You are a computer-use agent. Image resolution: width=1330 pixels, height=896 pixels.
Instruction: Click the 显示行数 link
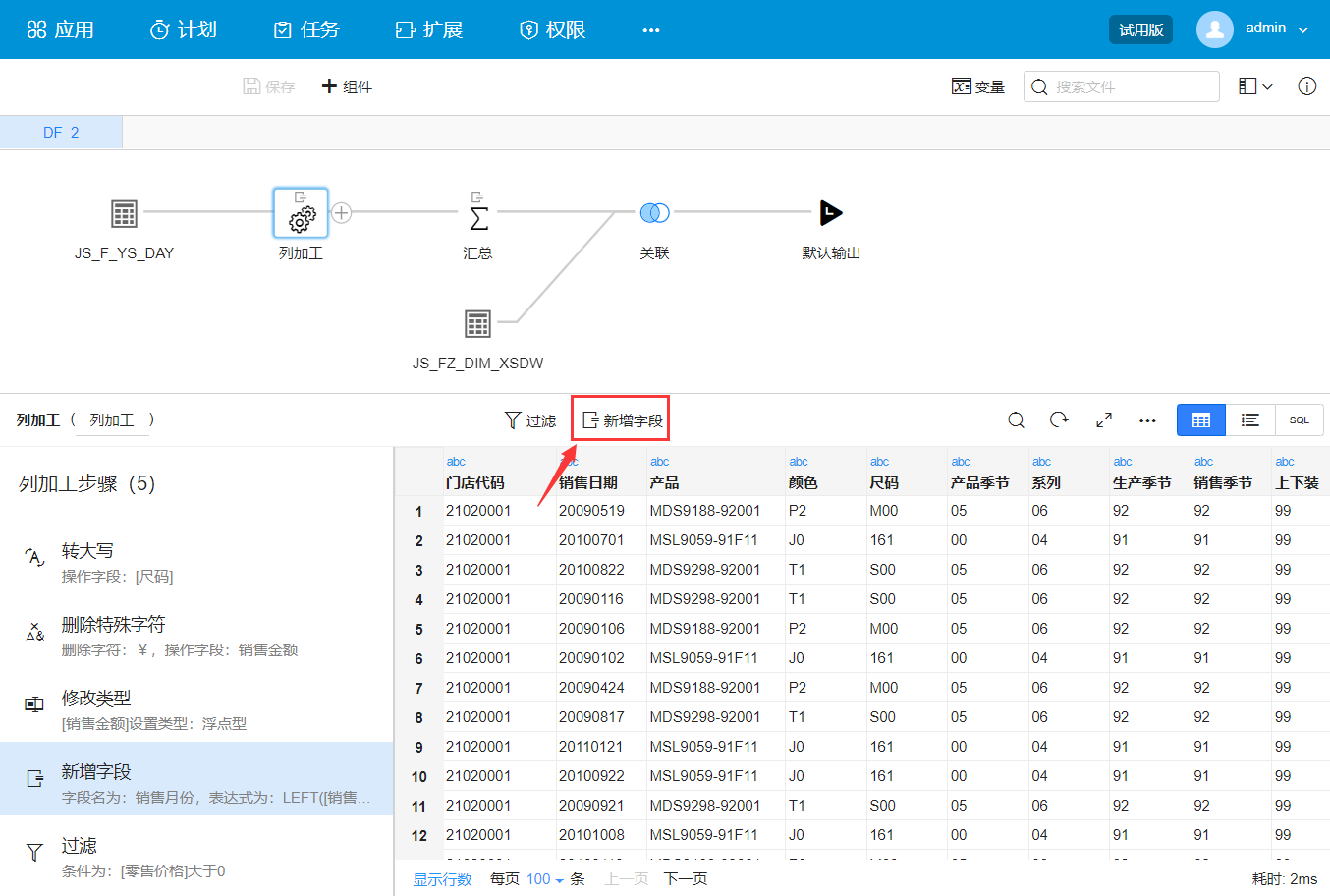[x=442, y=879]
